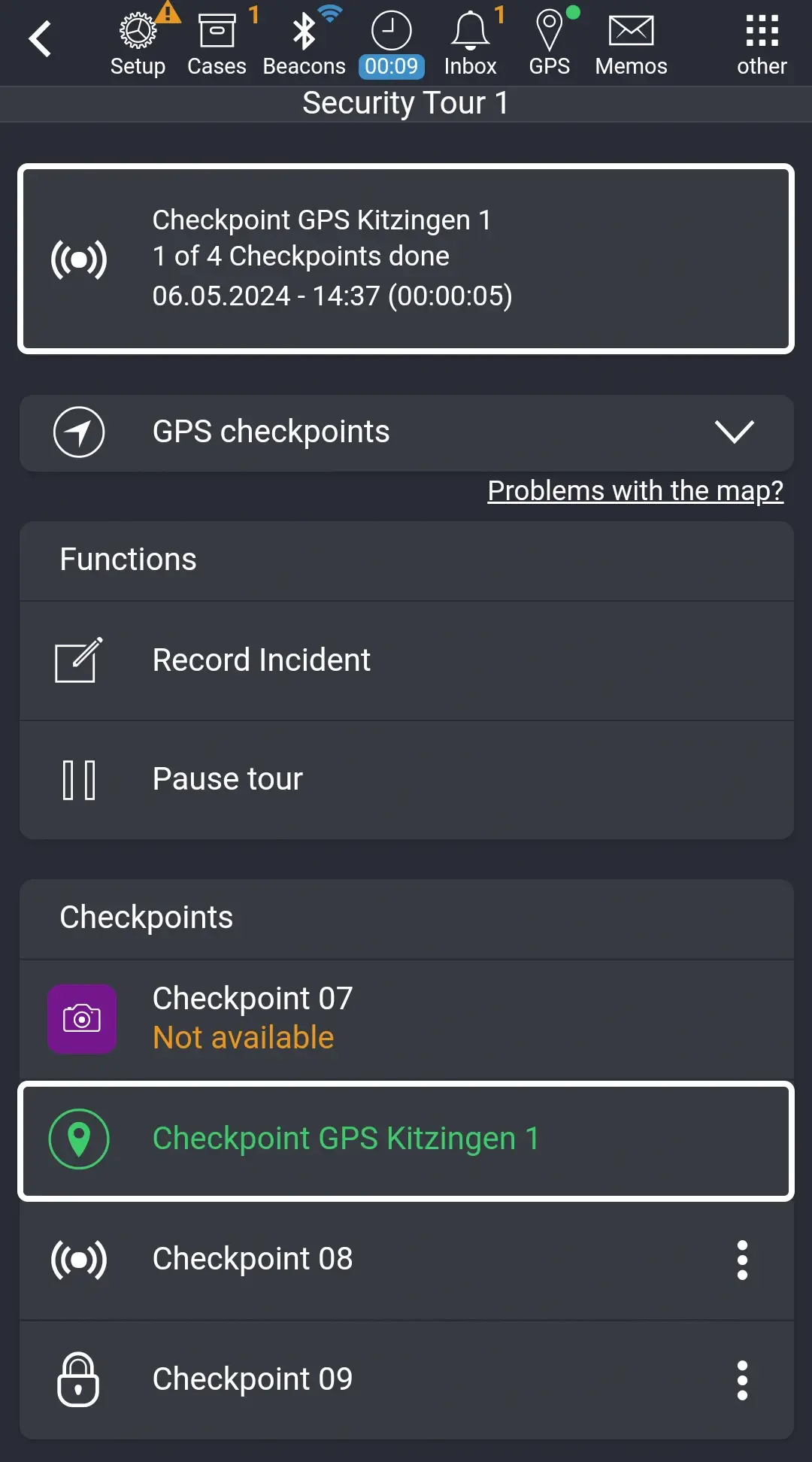Open Cases with the notification badge
Screen dimensions: 812x1462
217,32
